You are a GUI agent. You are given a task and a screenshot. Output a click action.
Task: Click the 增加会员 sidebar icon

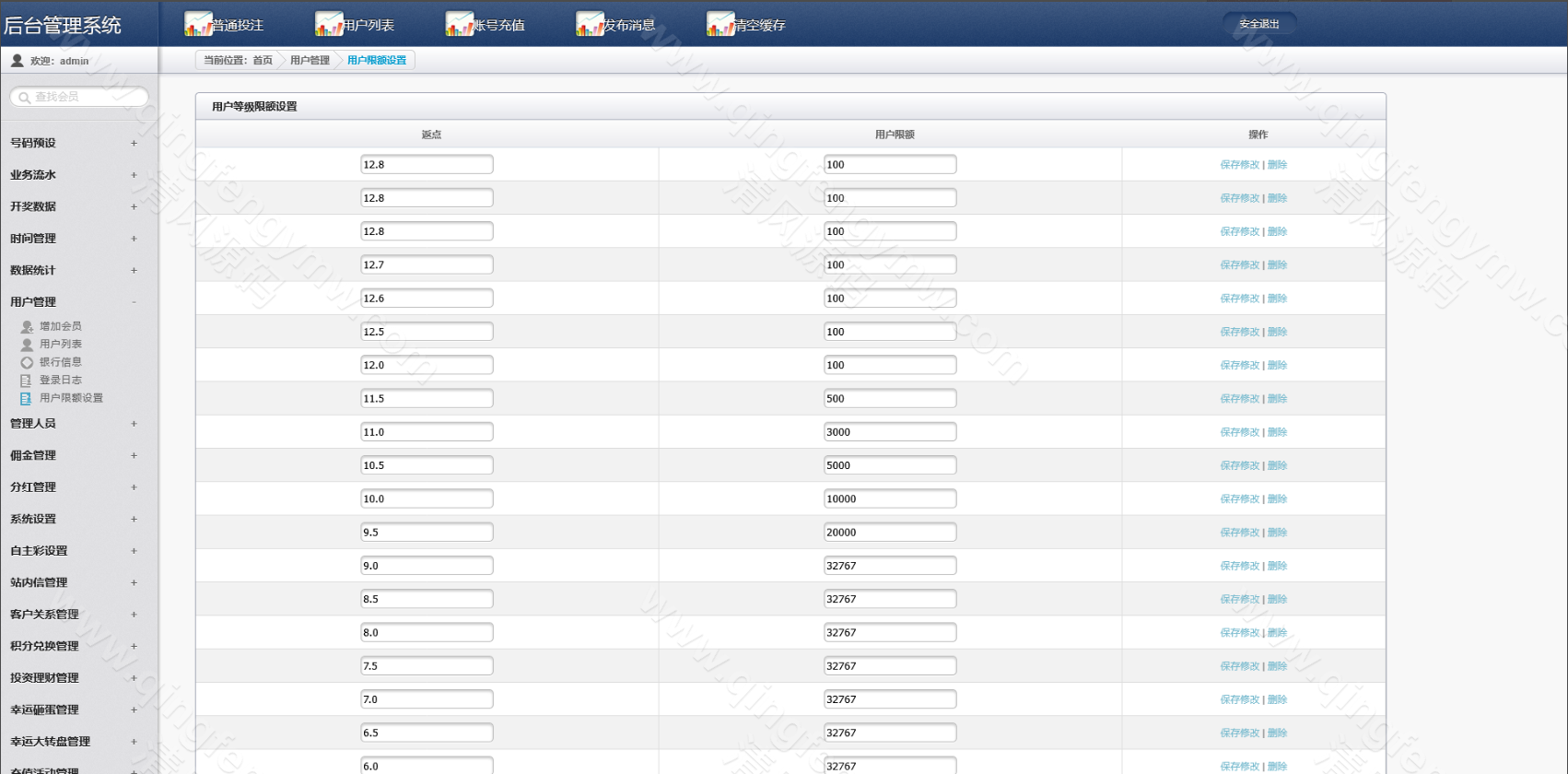[x=27, y=326]
